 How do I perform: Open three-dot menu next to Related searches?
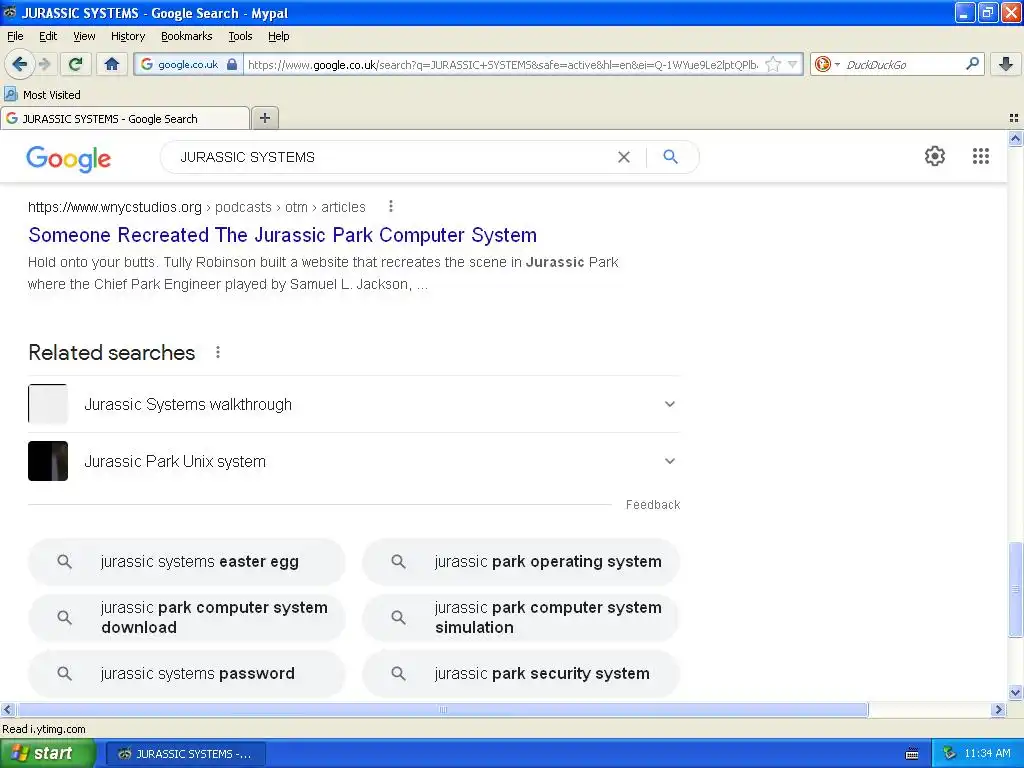[217, 353]
